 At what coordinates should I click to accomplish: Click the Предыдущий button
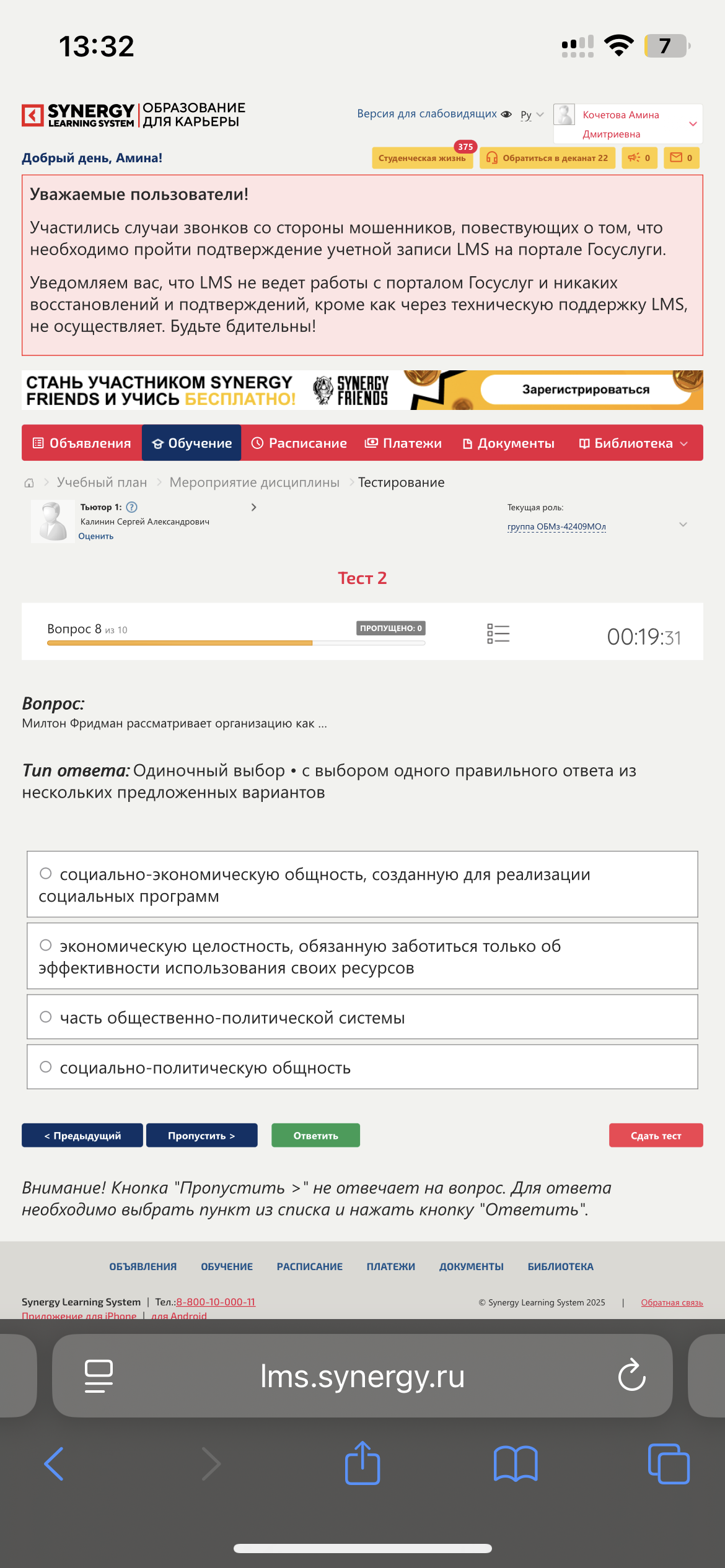point(82,1135)
